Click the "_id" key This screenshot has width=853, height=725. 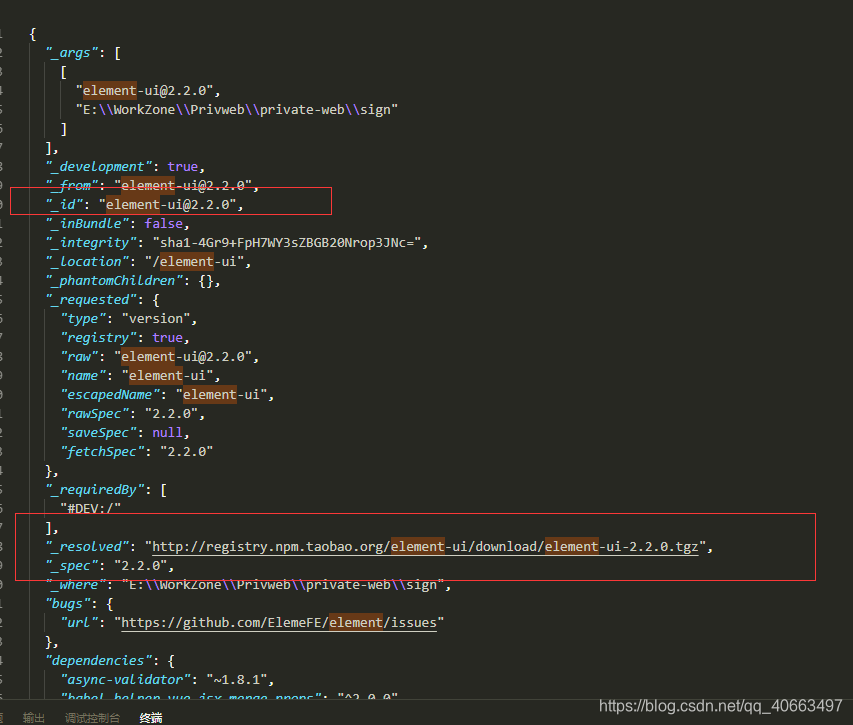click(x=65, y=205)
